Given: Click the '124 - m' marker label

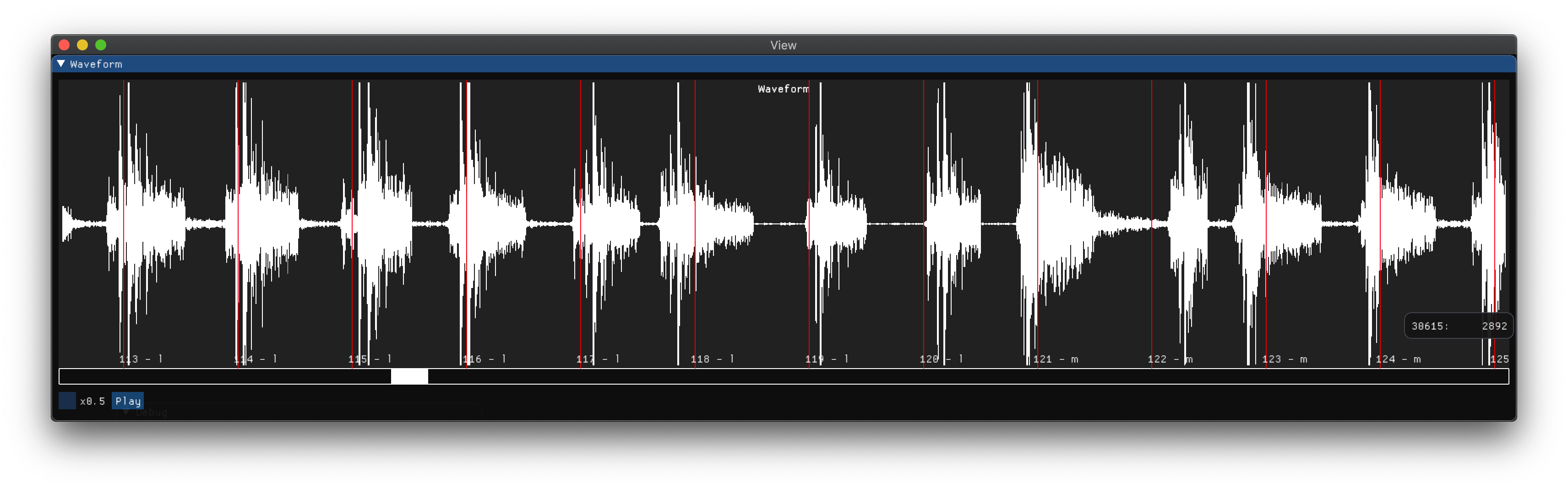Looking at the screenshot, I should pyautogui.click(x=1398, y=359).
